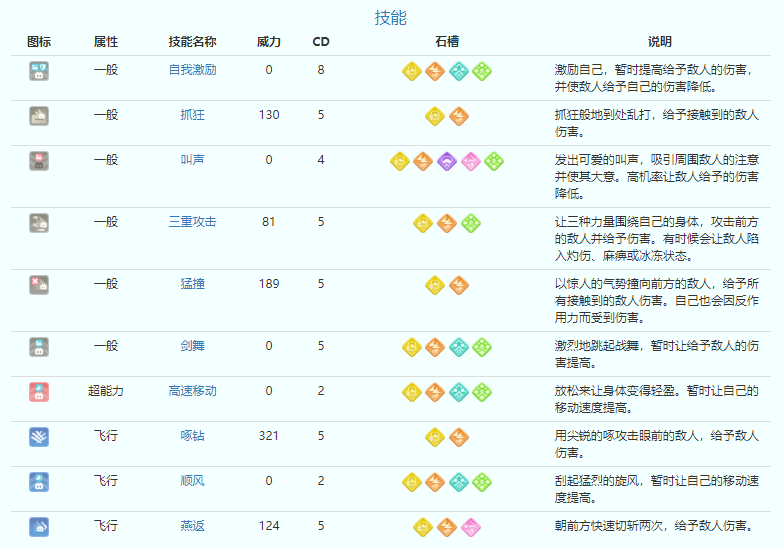Click the 技能 section heading
The height and width of the screenshot is (548, 784).
pos(391,18)
